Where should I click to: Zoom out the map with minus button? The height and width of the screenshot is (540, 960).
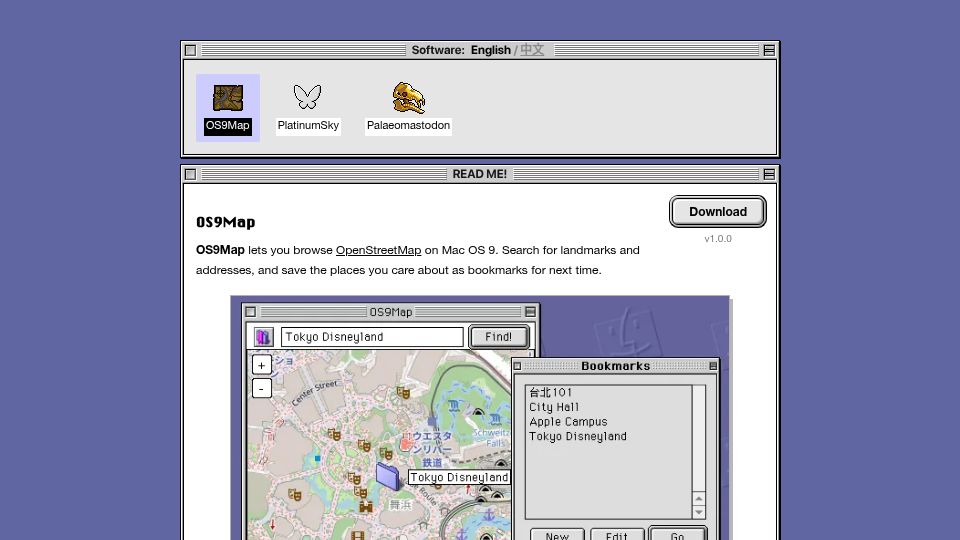(x=261, y=388)
